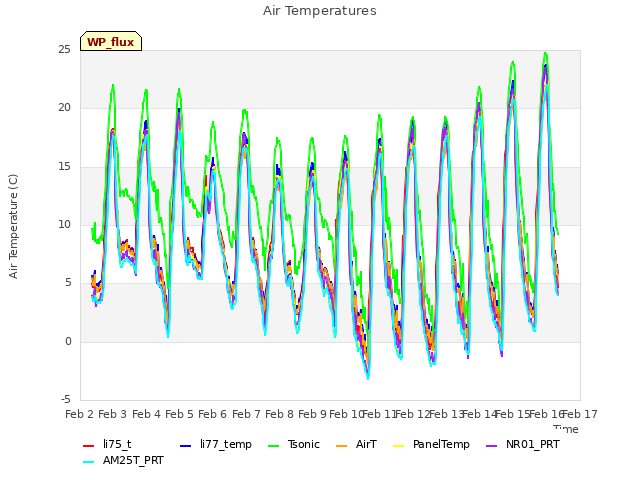Click the green Tsonic legend swatch
This screenshot has width=640, height=480.
pos(273,446)
